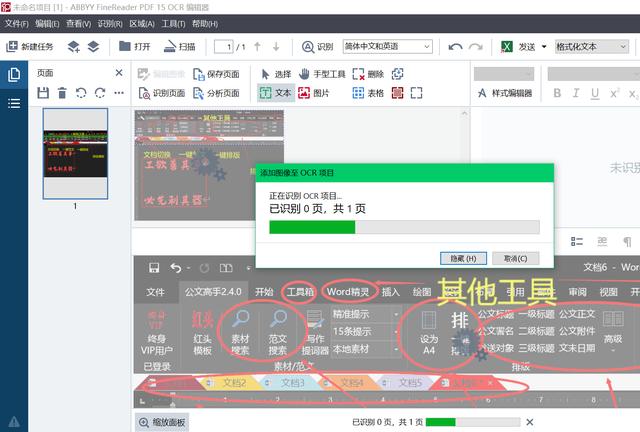Click the add-layer stack icon with plus

point(73,47)
